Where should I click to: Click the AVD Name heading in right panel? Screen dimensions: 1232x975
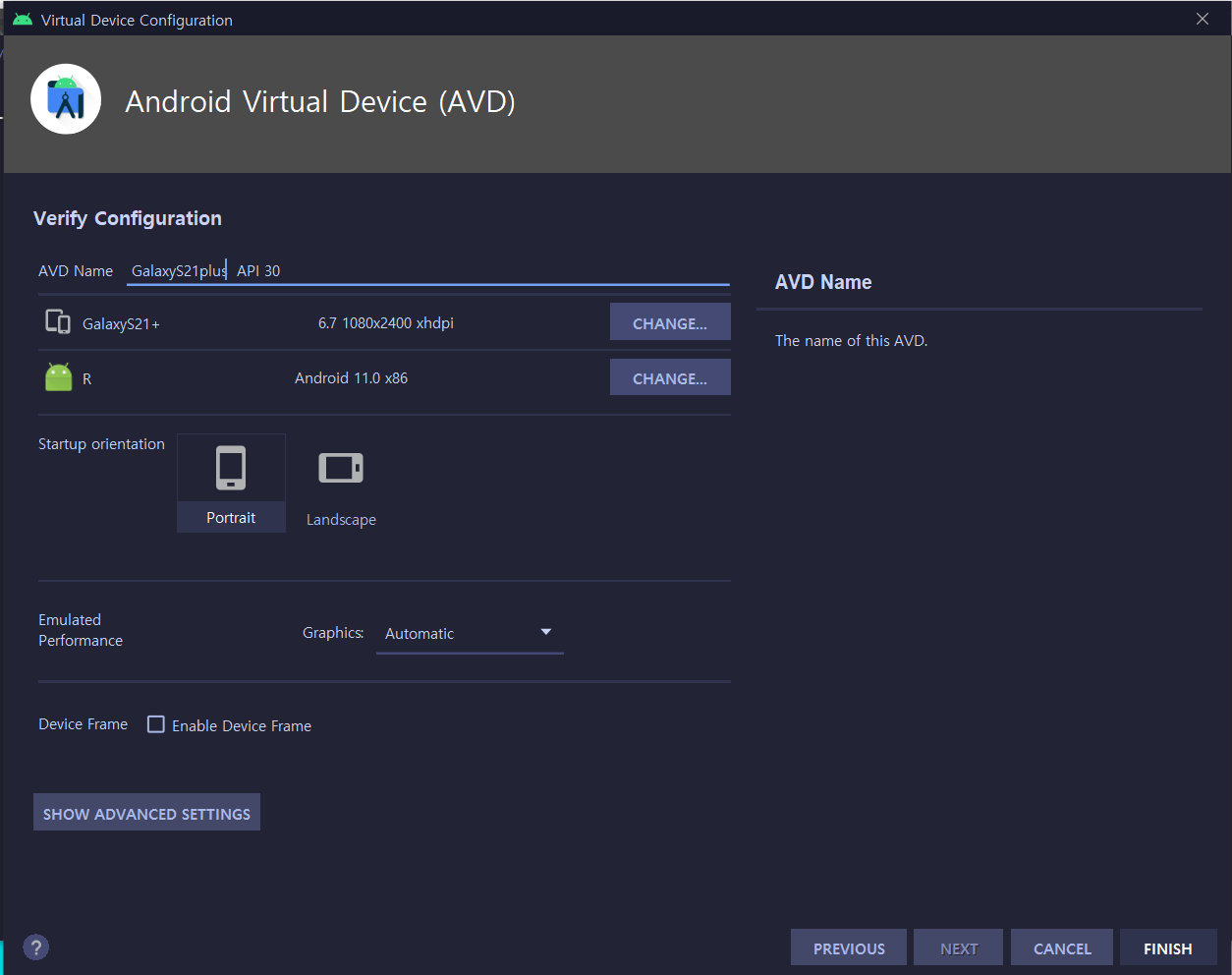click(823, 282)
